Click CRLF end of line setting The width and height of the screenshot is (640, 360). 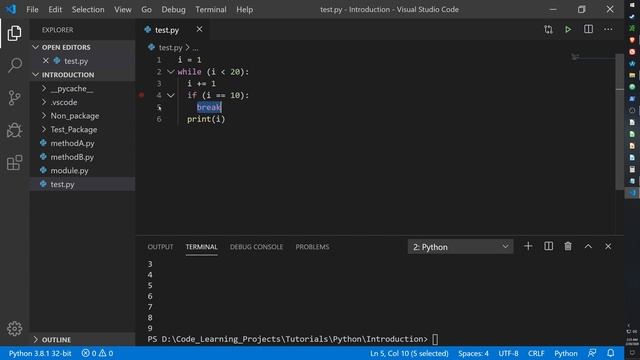[536, 353]
